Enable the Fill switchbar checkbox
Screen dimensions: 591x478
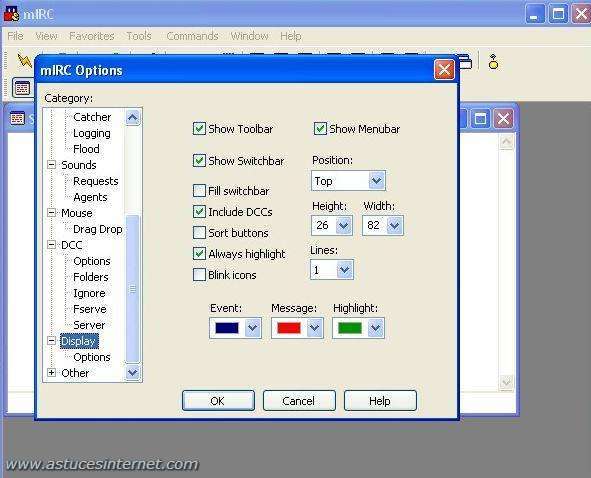(199, 191)
